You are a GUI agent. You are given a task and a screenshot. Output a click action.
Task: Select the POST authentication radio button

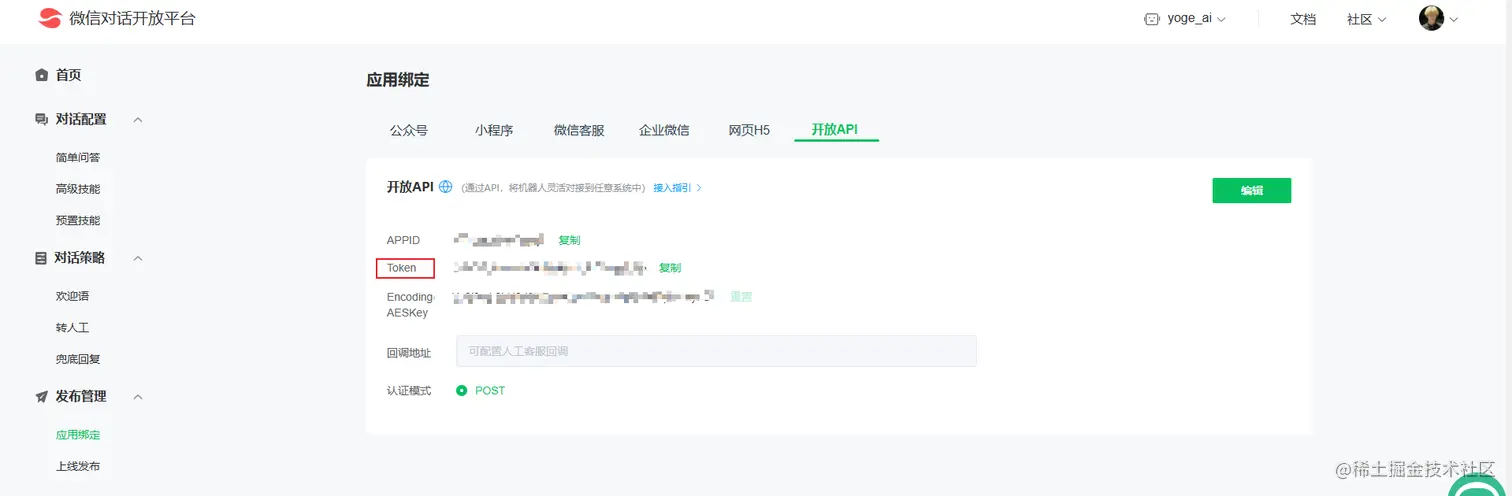462,391
